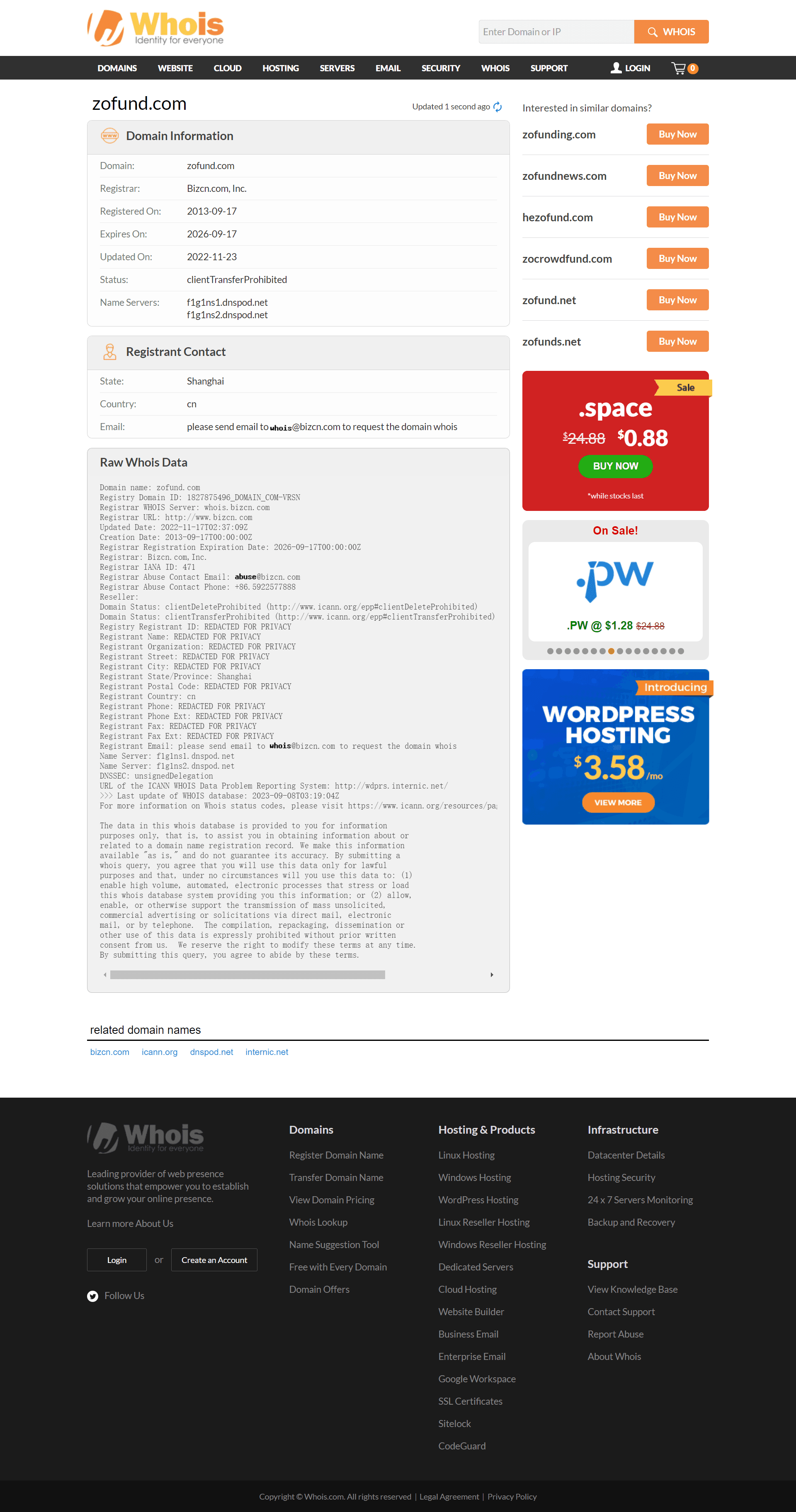The image size is (796, 1512).
Task: Open Report Abuse footer link
Action: click(x=615, y=1334)
